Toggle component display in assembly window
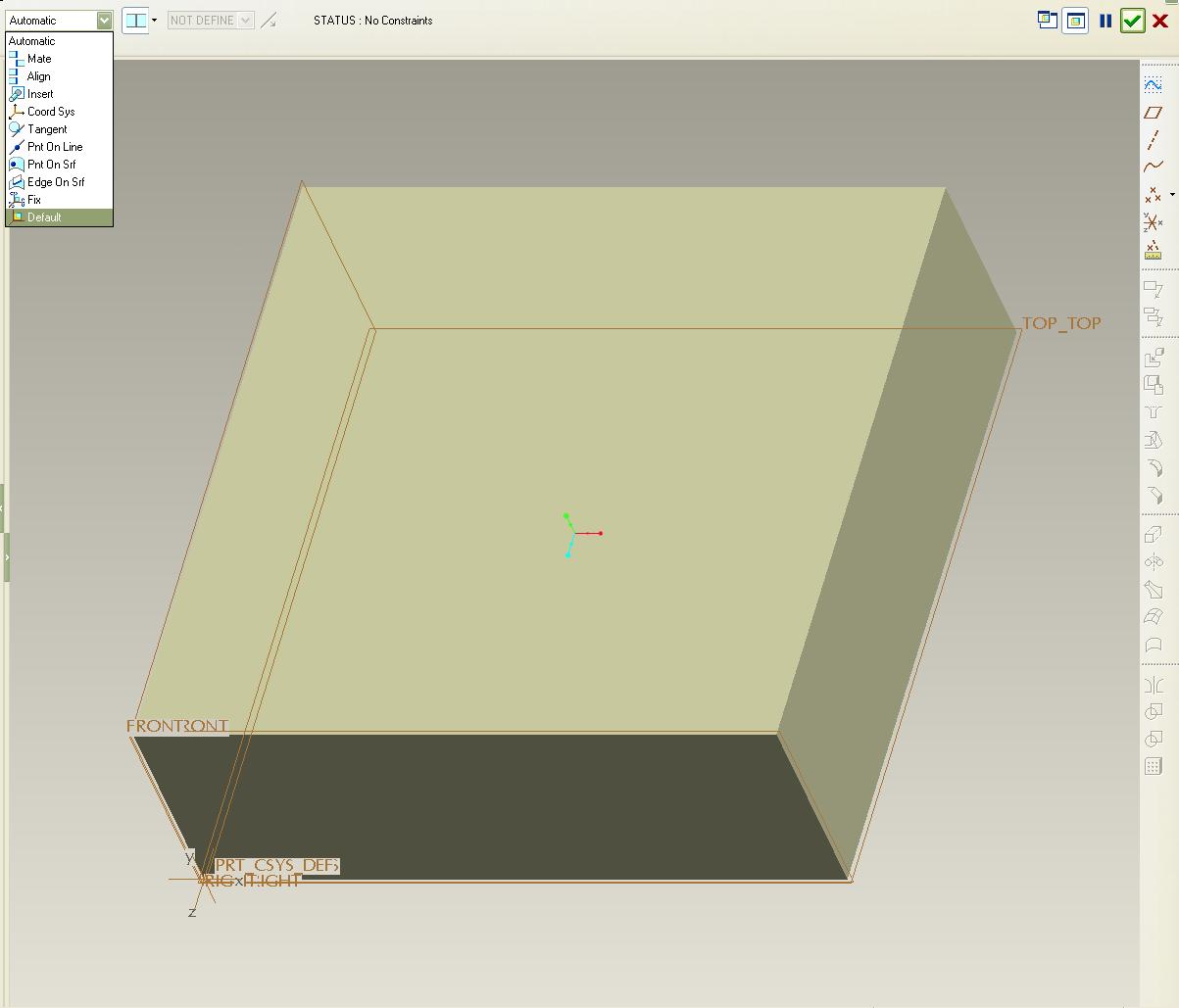This screenshot has height=1008, width=1179. [1075, 19]
